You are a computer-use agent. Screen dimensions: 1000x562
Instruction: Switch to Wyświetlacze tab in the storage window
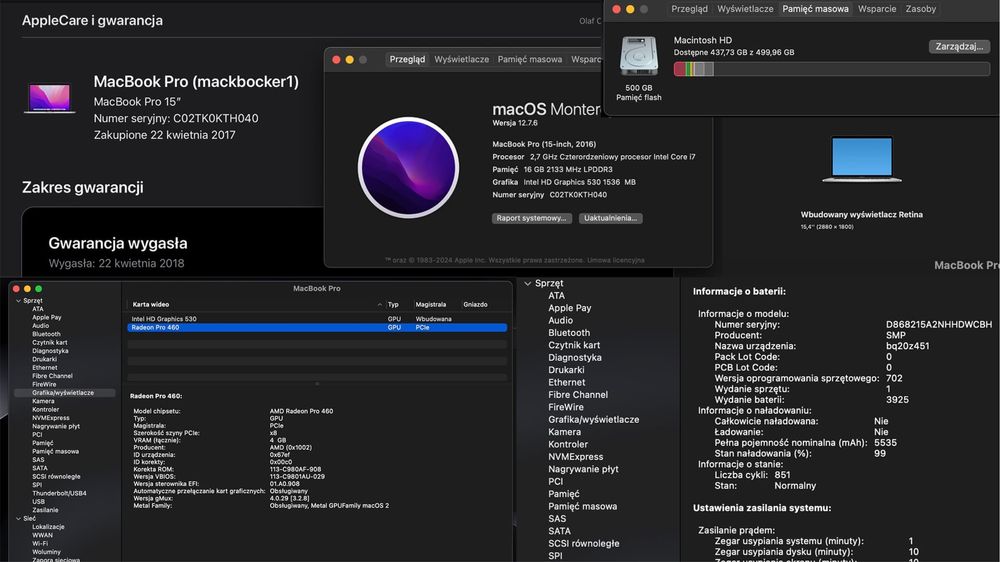coord(745,9)
